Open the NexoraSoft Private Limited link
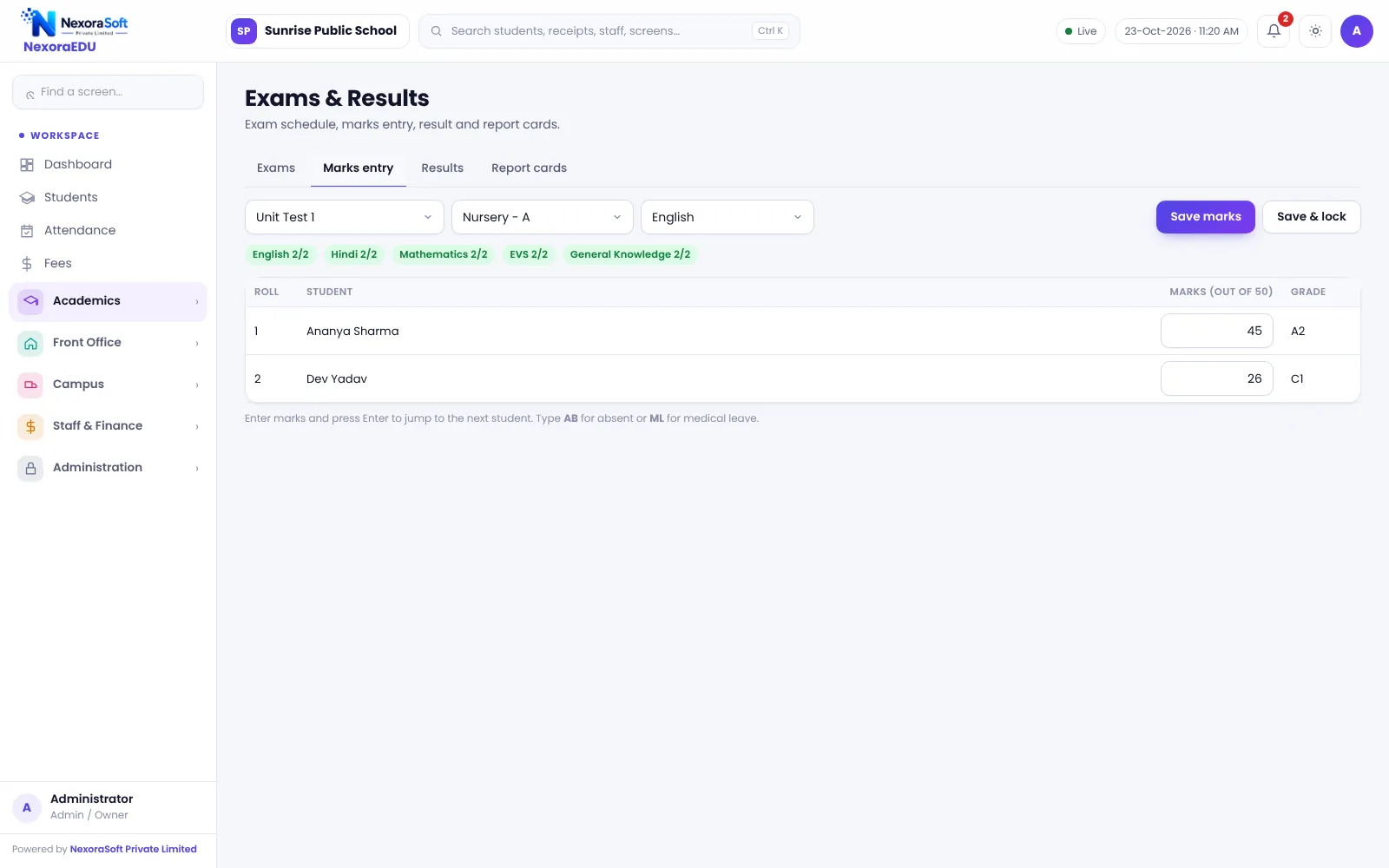 pyautogui.click(x=134, y=850)
